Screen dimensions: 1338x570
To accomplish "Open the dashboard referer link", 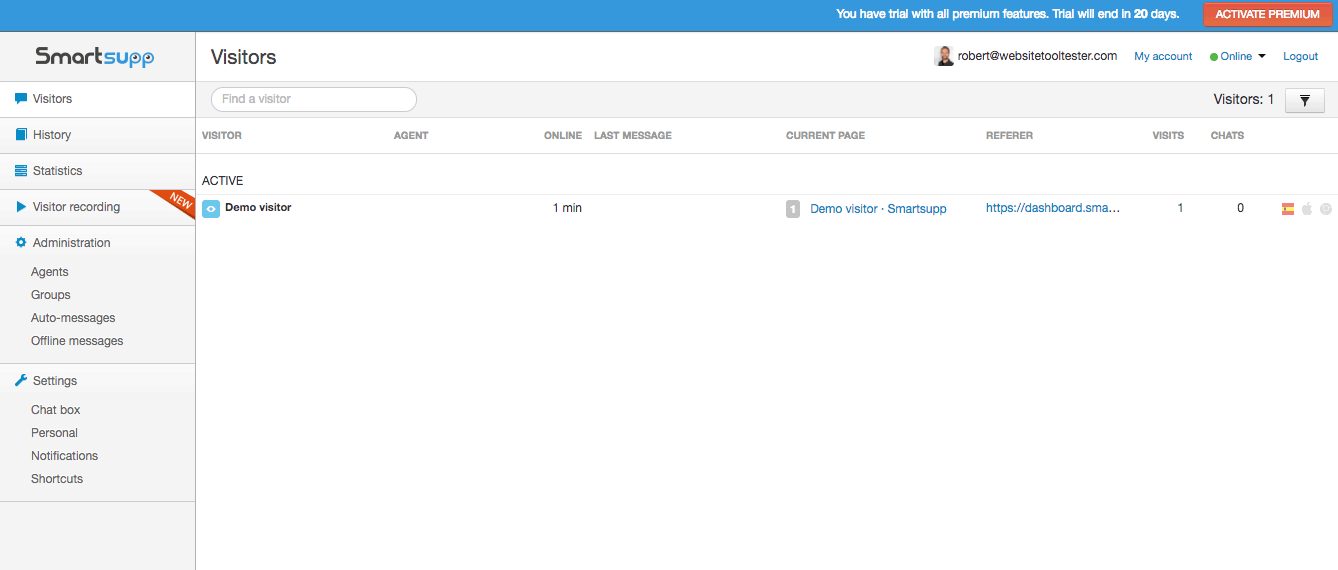I will 1053,209.
